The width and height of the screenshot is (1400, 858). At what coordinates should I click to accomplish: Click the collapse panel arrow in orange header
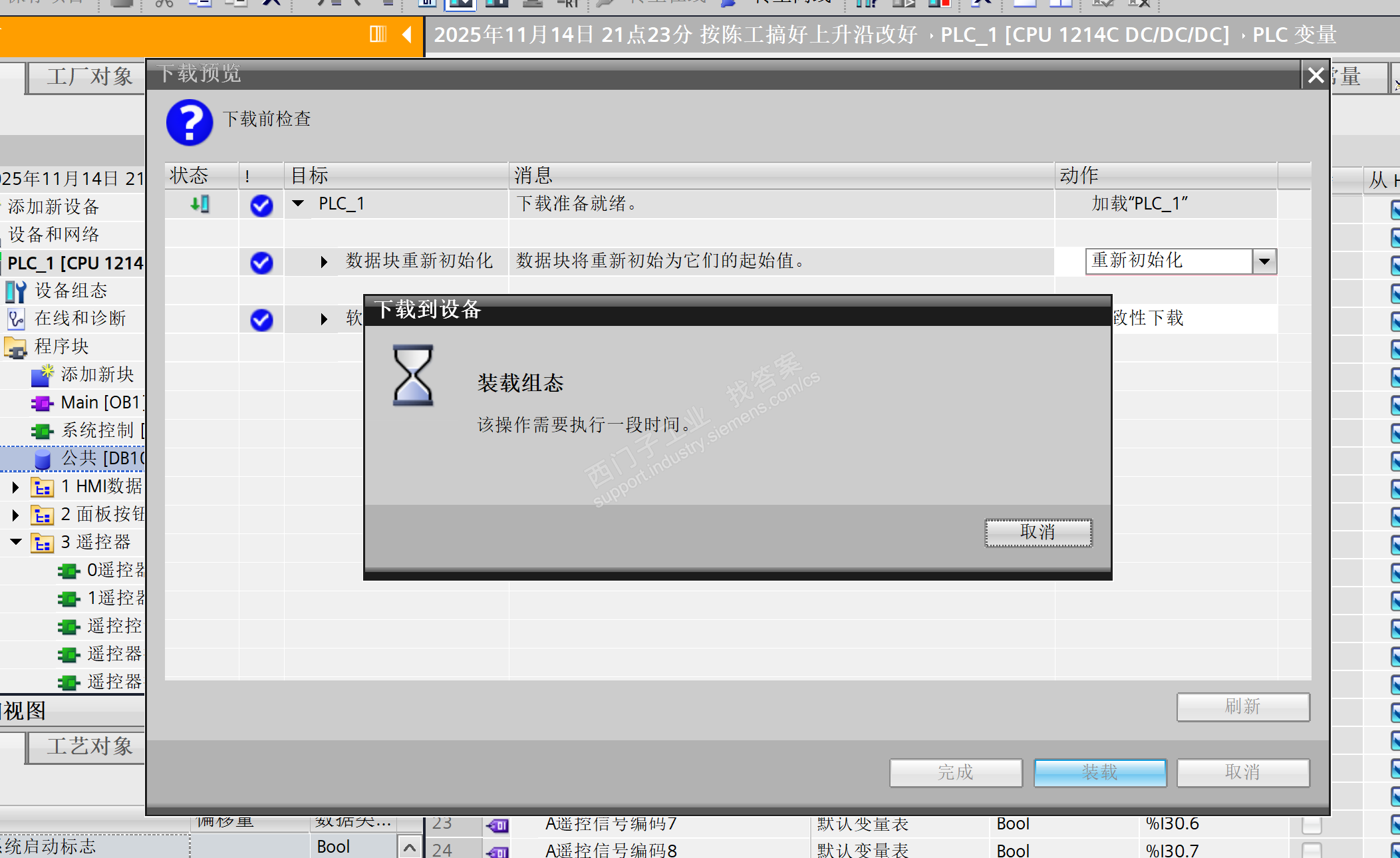click(x=407, y=34)
